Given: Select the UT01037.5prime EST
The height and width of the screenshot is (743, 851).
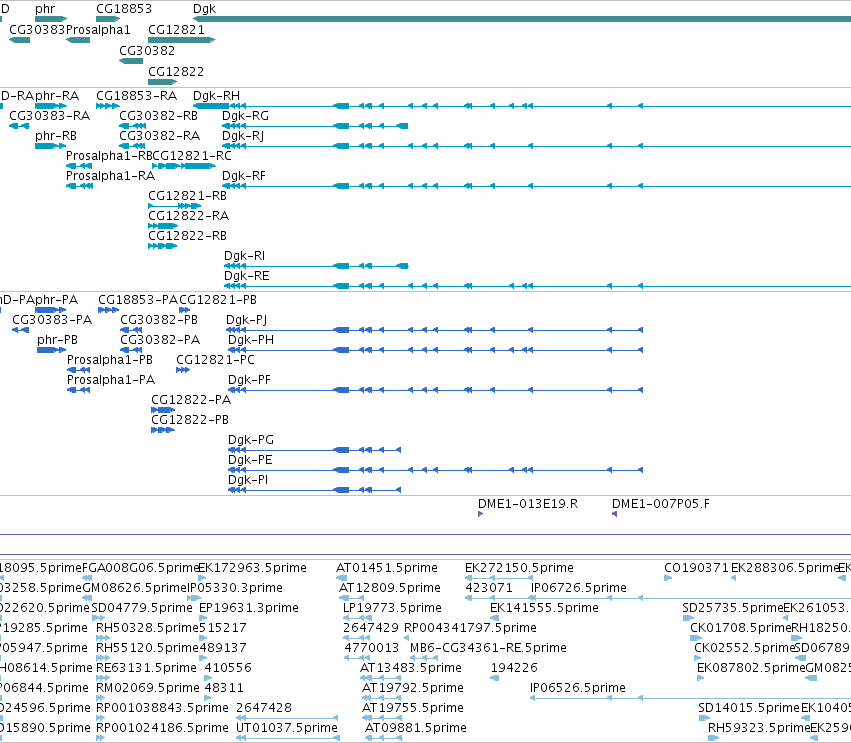Looking at the screenshot, I should click(288, 738).
